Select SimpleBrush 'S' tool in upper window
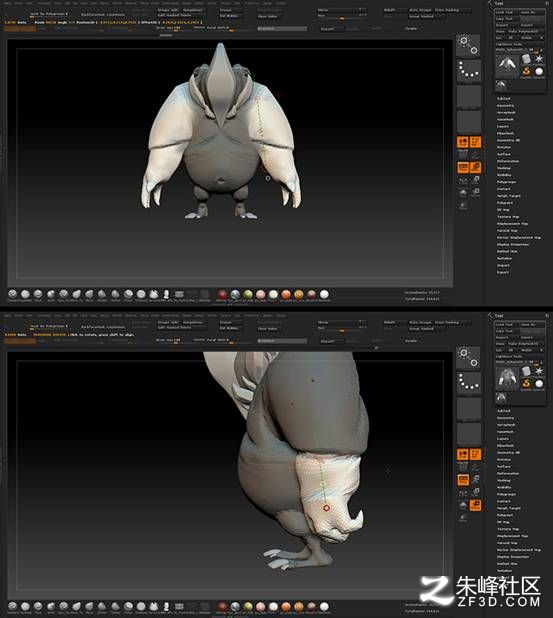 (526, 71)
